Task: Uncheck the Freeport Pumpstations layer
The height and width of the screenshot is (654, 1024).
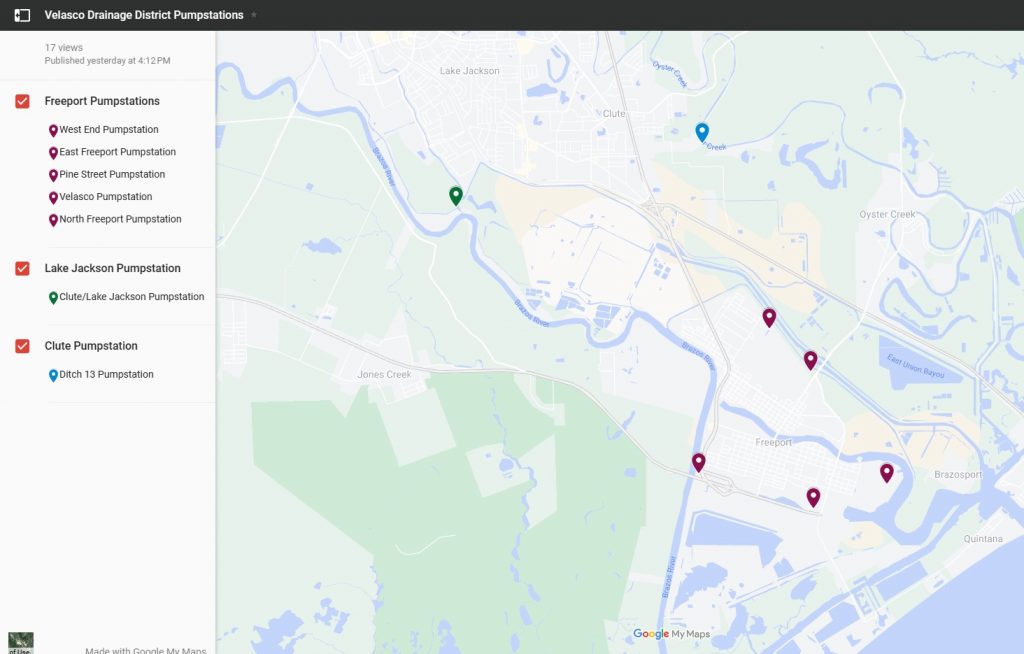Action: pyautogui.click(x=22, y=101)
